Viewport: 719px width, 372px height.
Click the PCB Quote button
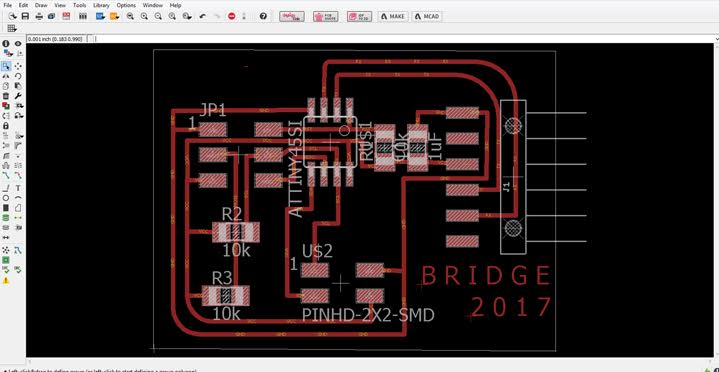tap(326, 17)
